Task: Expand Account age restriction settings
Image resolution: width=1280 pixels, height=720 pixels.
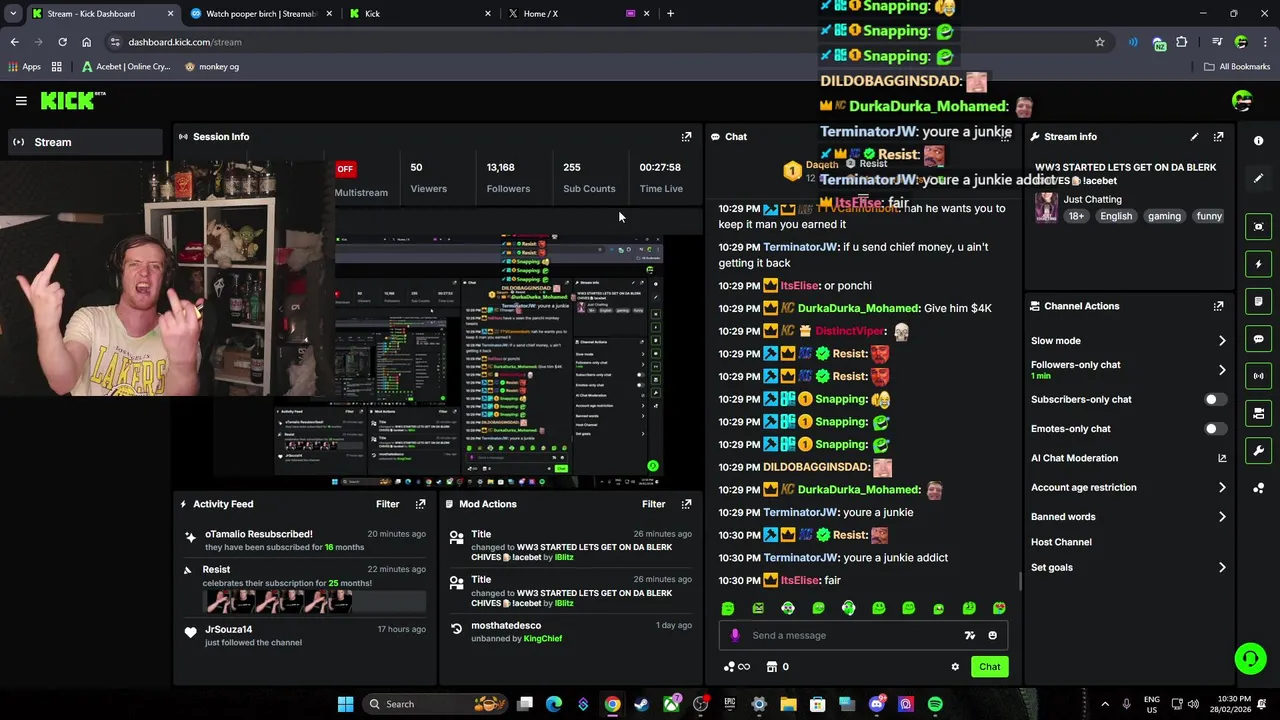Action: [x=1222, y=488]
